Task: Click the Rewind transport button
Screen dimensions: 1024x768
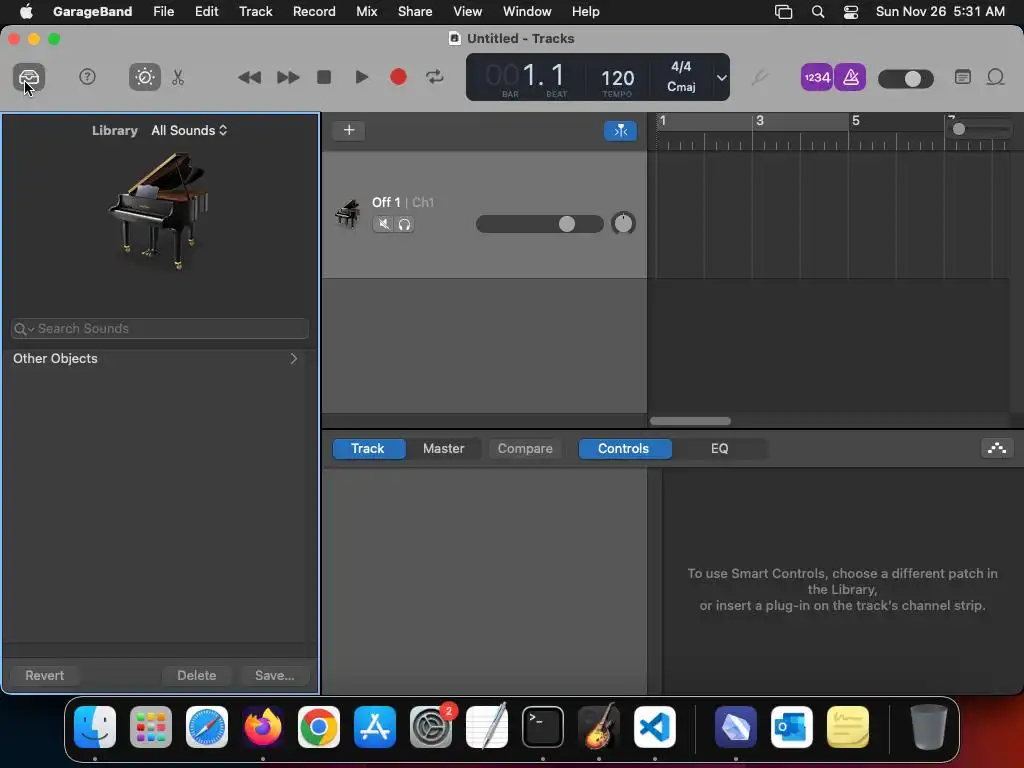Action: [x=249, y=78]
